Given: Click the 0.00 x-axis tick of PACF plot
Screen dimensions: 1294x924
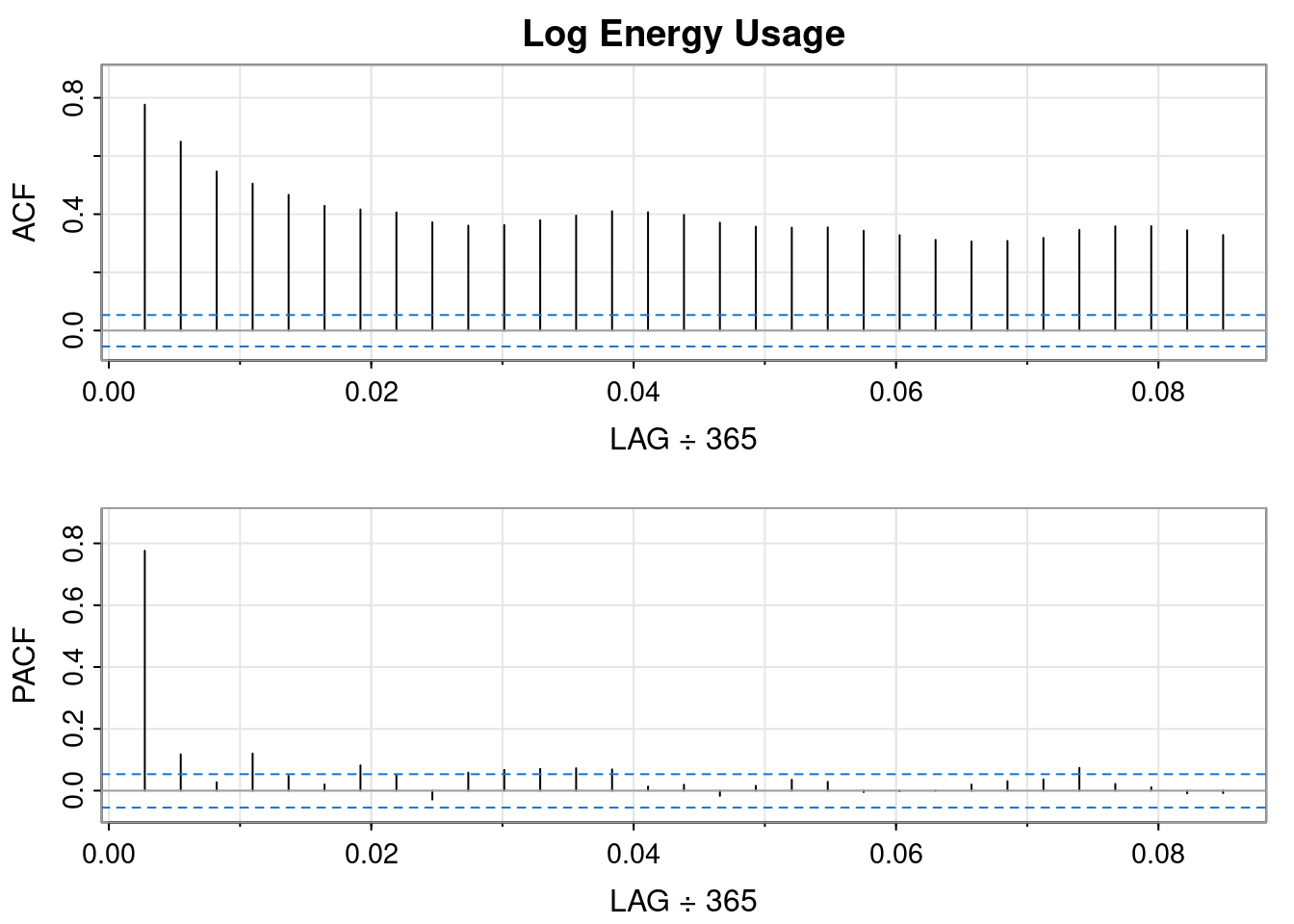Looking at the screenshot, I should coord(109,855).
